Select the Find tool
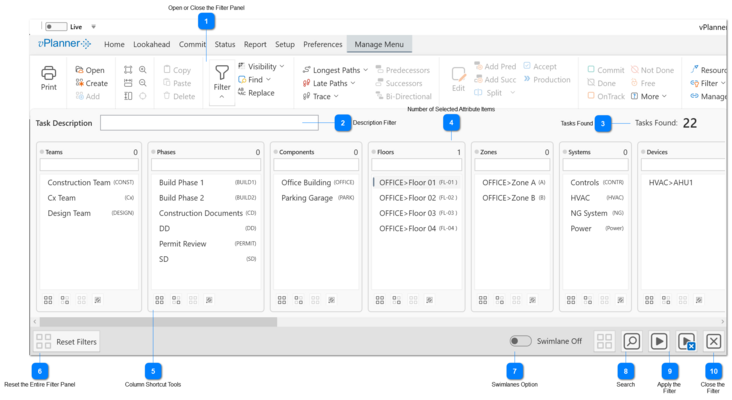Screen dimensions: 732x400 [x=250, y=80]
